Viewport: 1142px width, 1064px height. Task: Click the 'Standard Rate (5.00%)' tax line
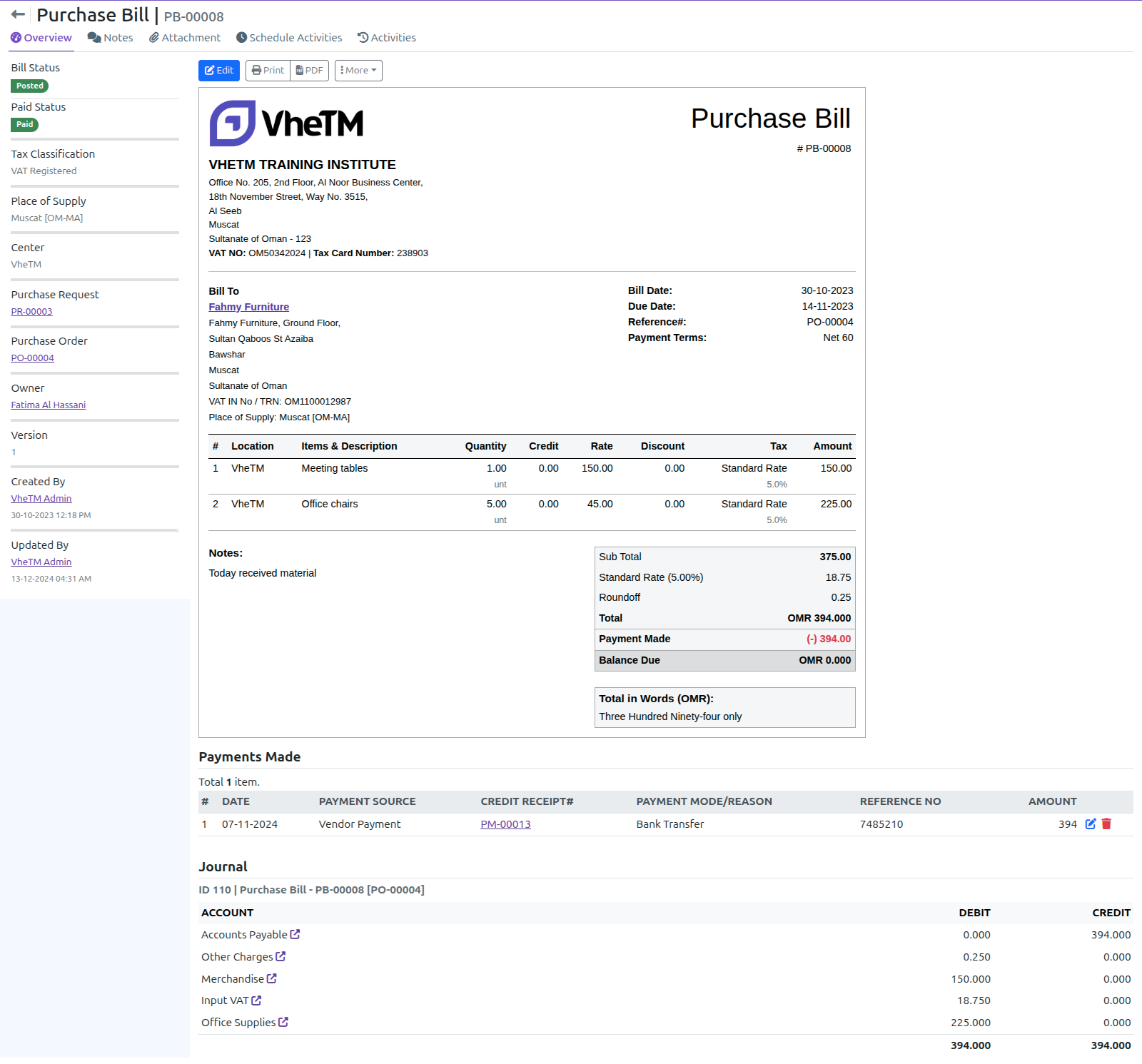click(x=651, y=577)
